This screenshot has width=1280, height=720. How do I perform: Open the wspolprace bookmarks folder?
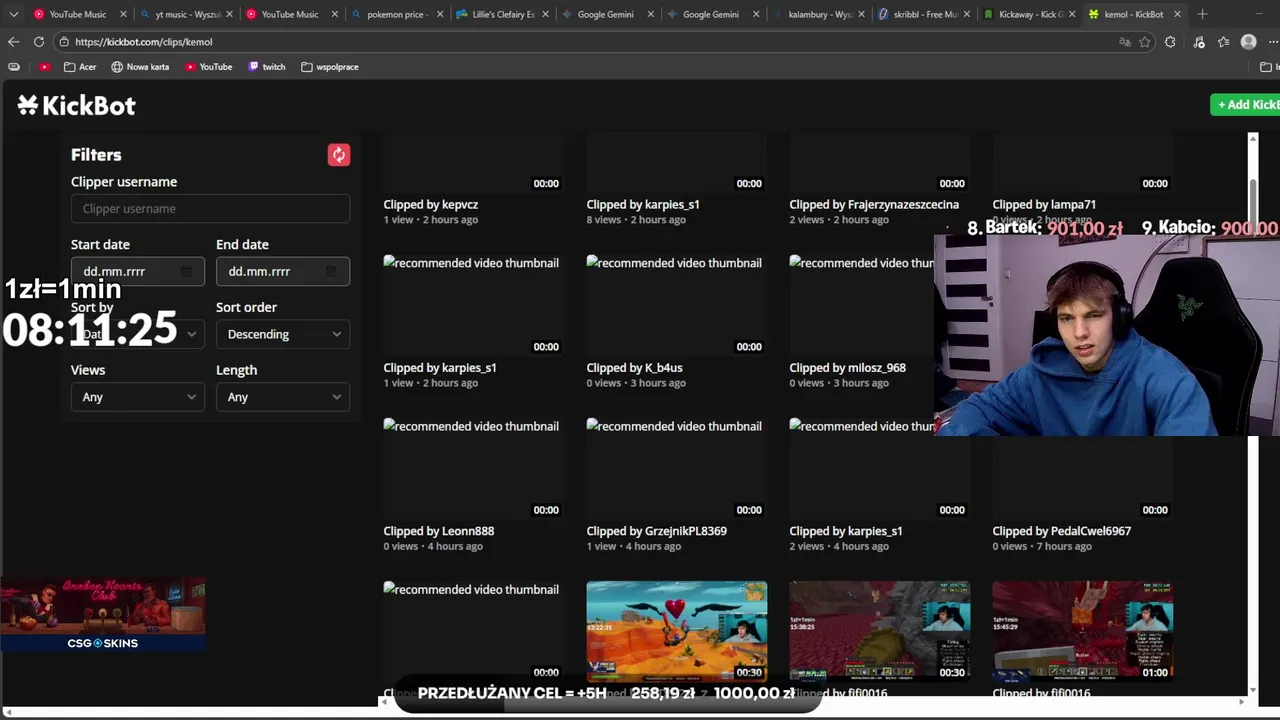click(x=329, y=67)
